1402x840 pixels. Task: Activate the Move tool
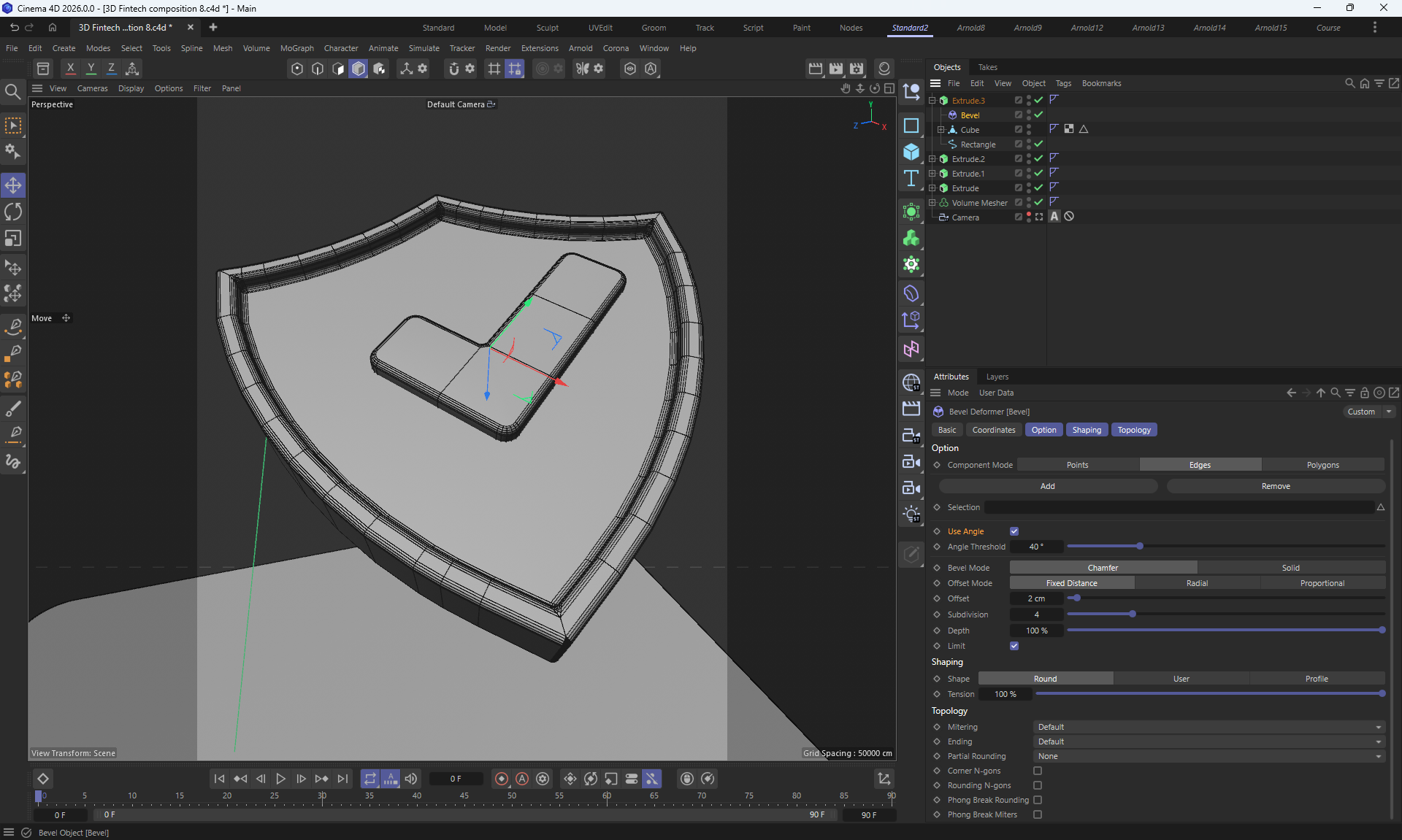coord(13,185)
